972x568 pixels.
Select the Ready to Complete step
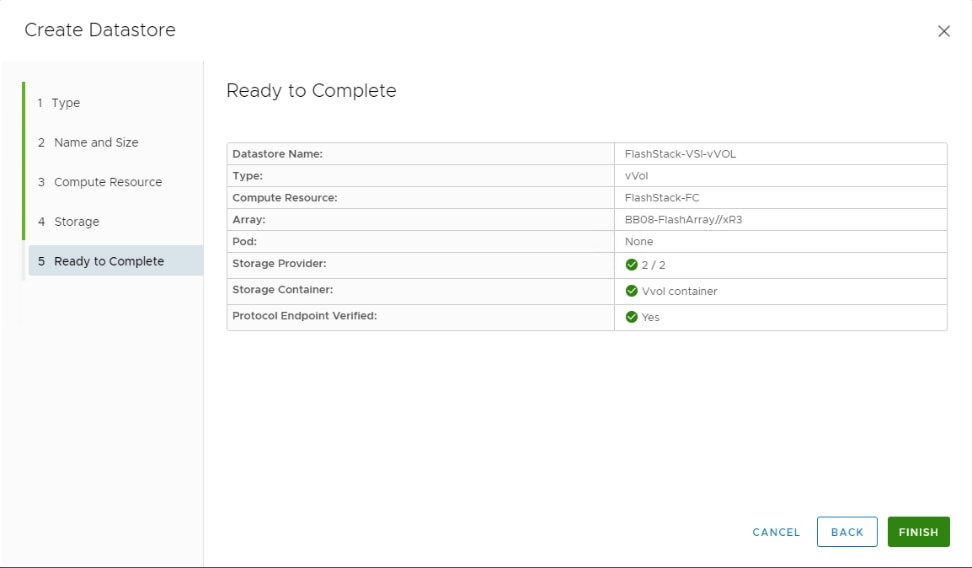click(x=116, y=261)
